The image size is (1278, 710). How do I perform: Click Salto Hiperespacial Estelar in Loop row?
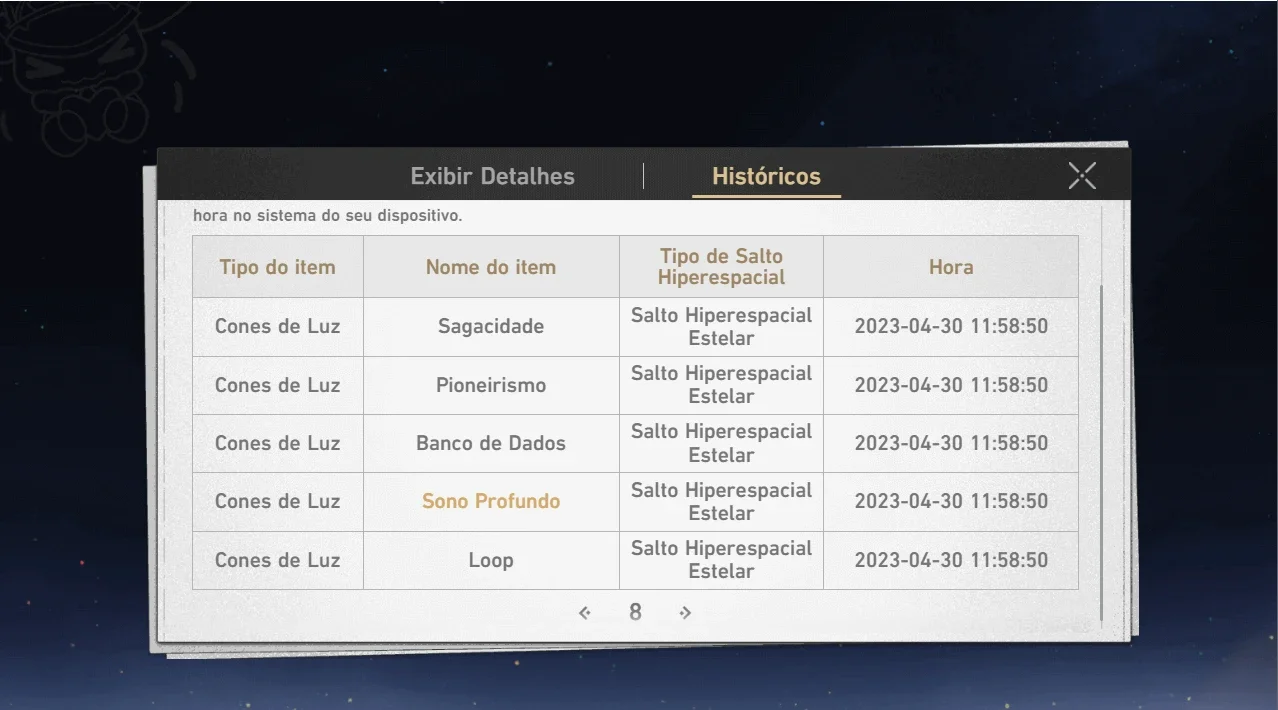(x=721, y=560)
